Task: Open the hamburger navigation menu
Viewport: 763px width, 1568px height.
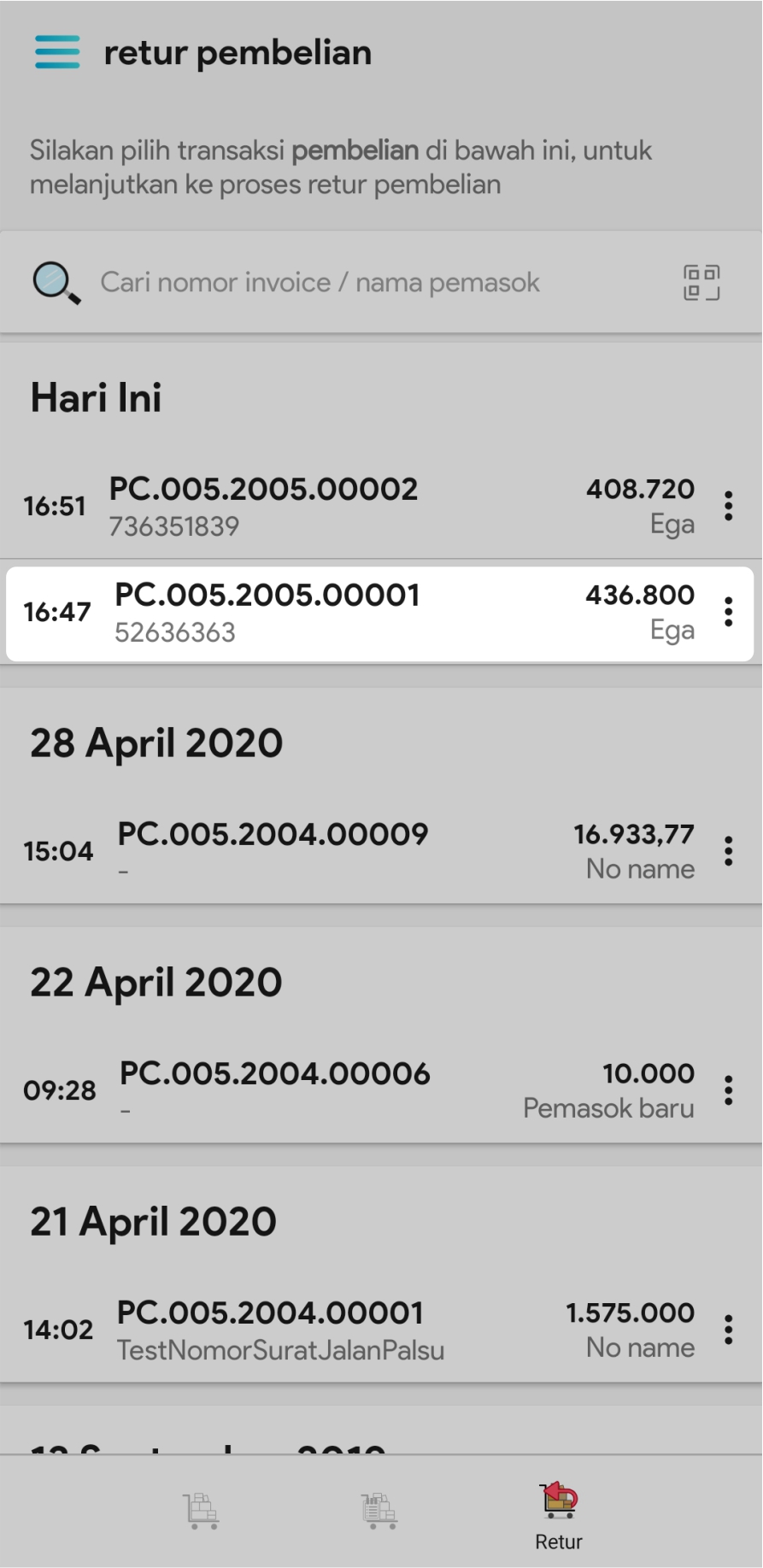Action: 57,52
